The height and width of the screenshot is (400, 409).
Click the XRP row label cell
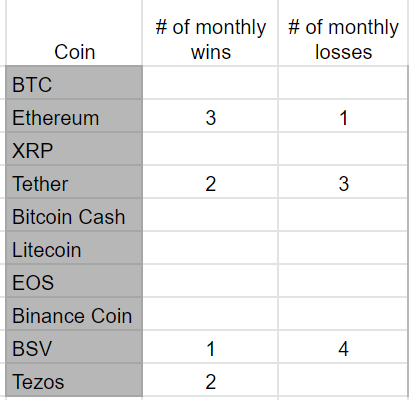(x=74, y=149)
